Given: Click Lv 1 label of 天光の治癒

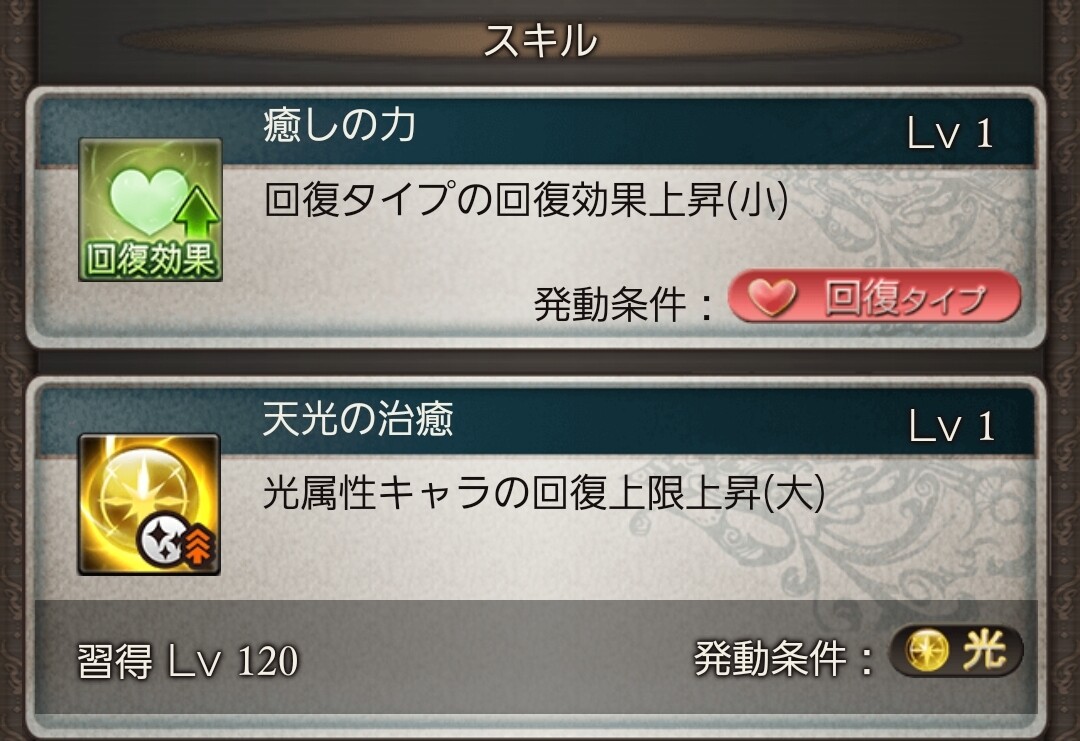Looking at the screenshot, I should 951,426.
